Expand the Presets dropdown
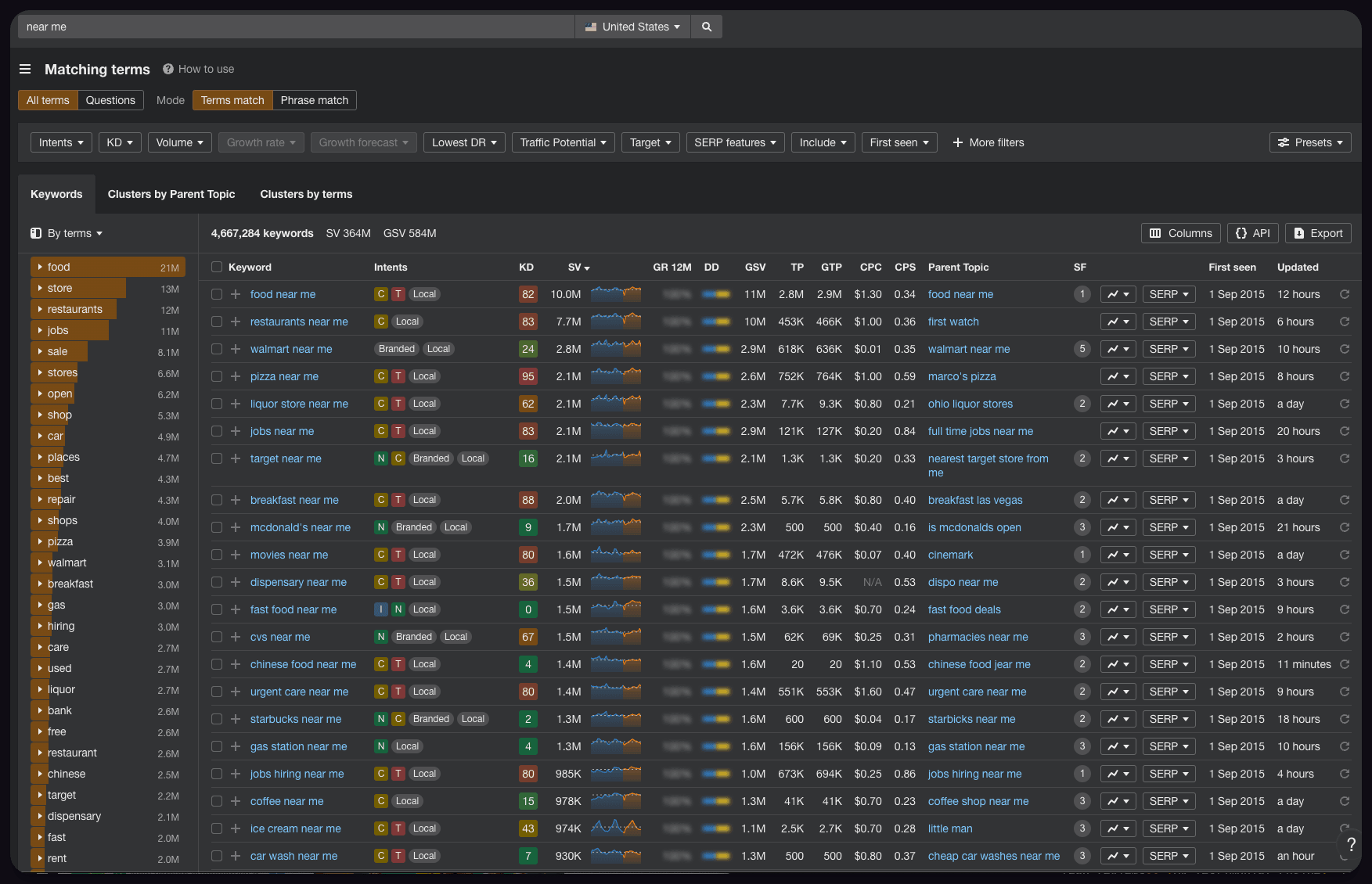The image size is (1372, 884). click(1310, 142)
